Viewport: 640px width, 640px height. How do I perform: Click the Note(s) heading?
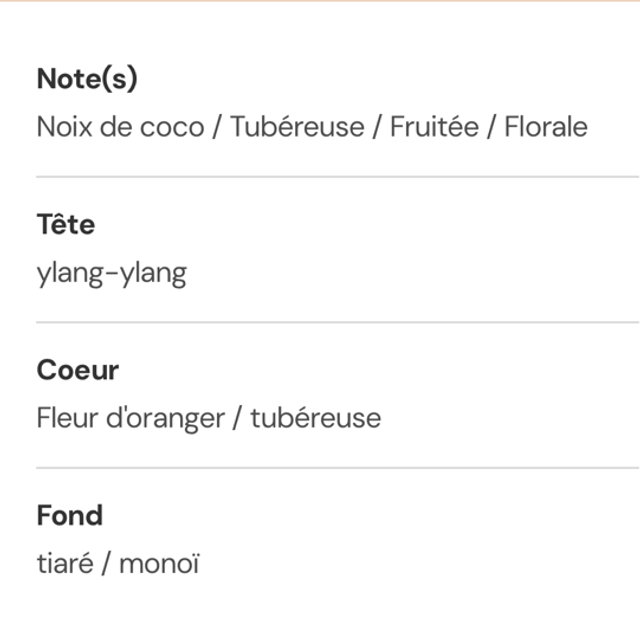(x=87, y=79)
